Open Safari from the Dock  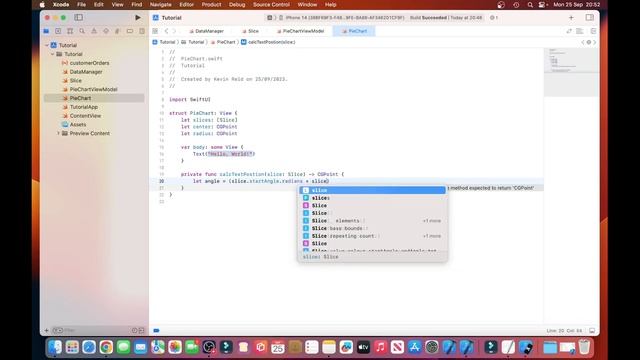pos(89,347)
